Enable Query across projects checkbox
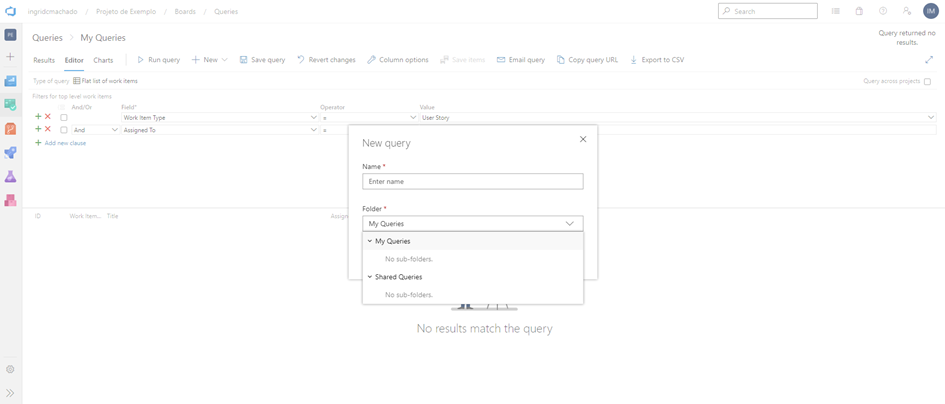This screenshot has width=945, height=404. click(928, 81)
